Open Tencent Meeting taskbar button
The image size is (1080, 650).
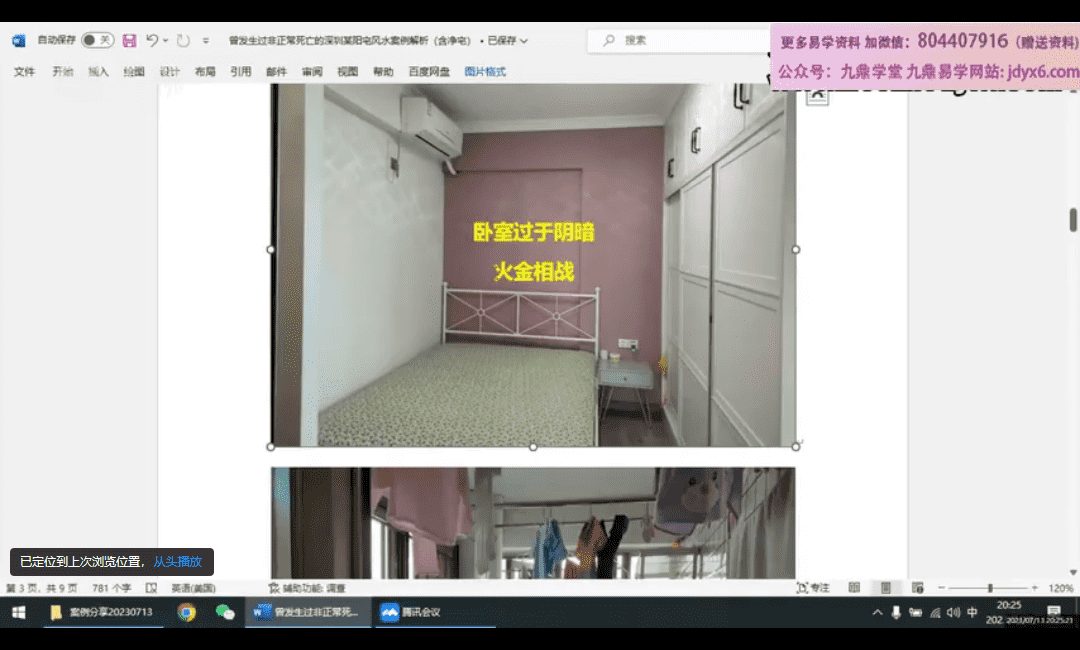410,612
